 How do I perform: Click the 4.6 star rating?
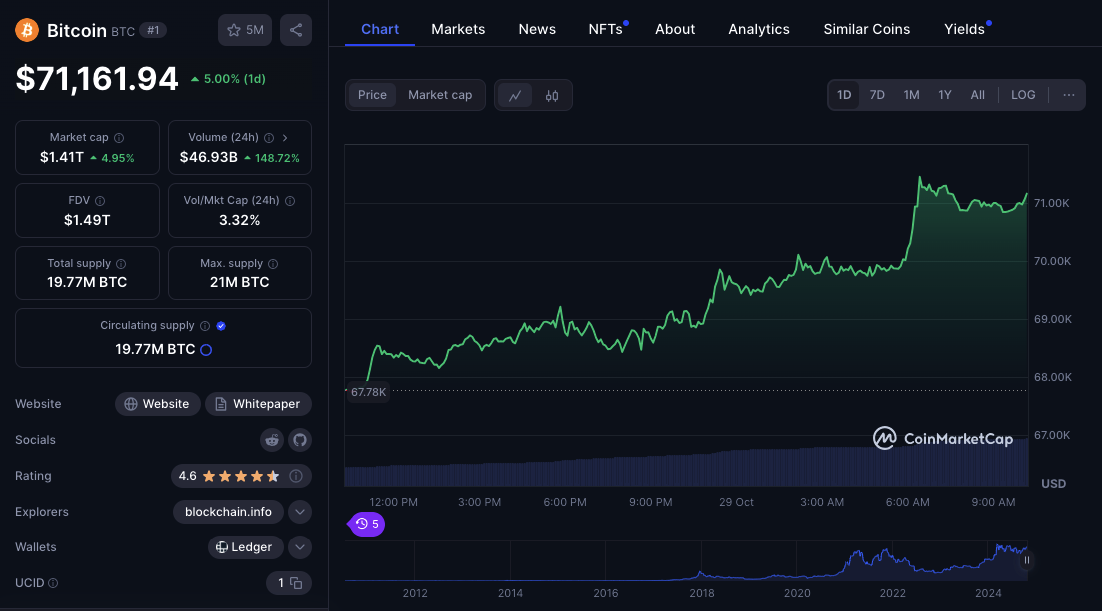[229, 476]
